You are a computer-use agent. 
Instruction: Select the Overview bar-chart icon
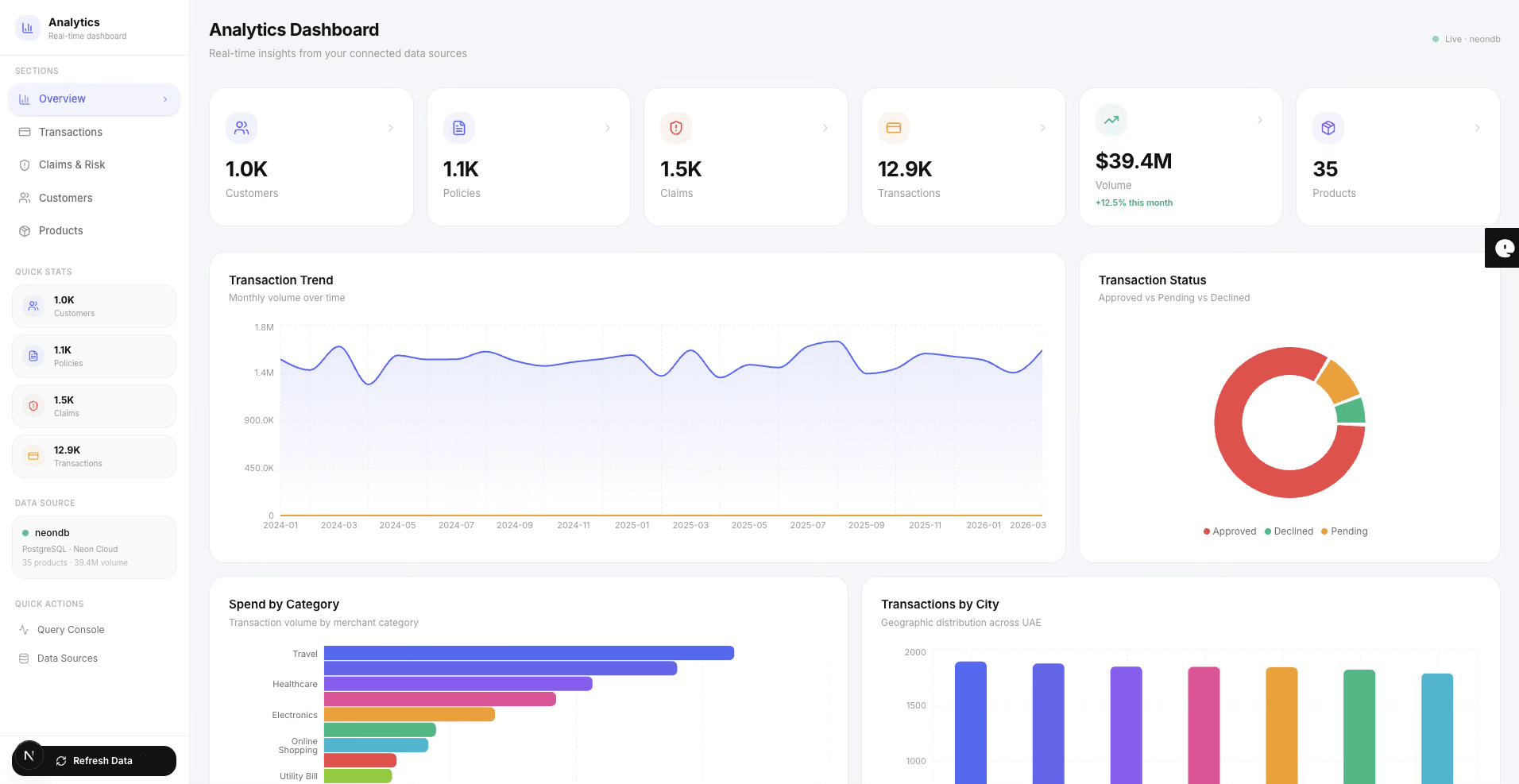coord(24,98)
